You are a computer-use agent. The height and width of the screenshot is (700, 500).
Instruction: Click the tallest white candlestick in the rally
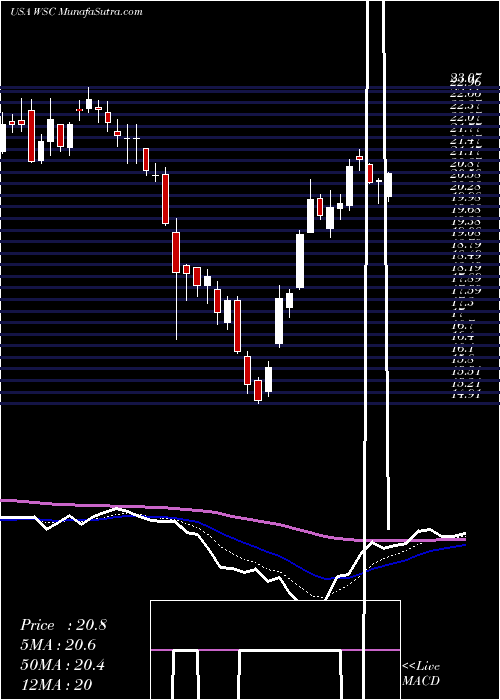coord(300,261)
